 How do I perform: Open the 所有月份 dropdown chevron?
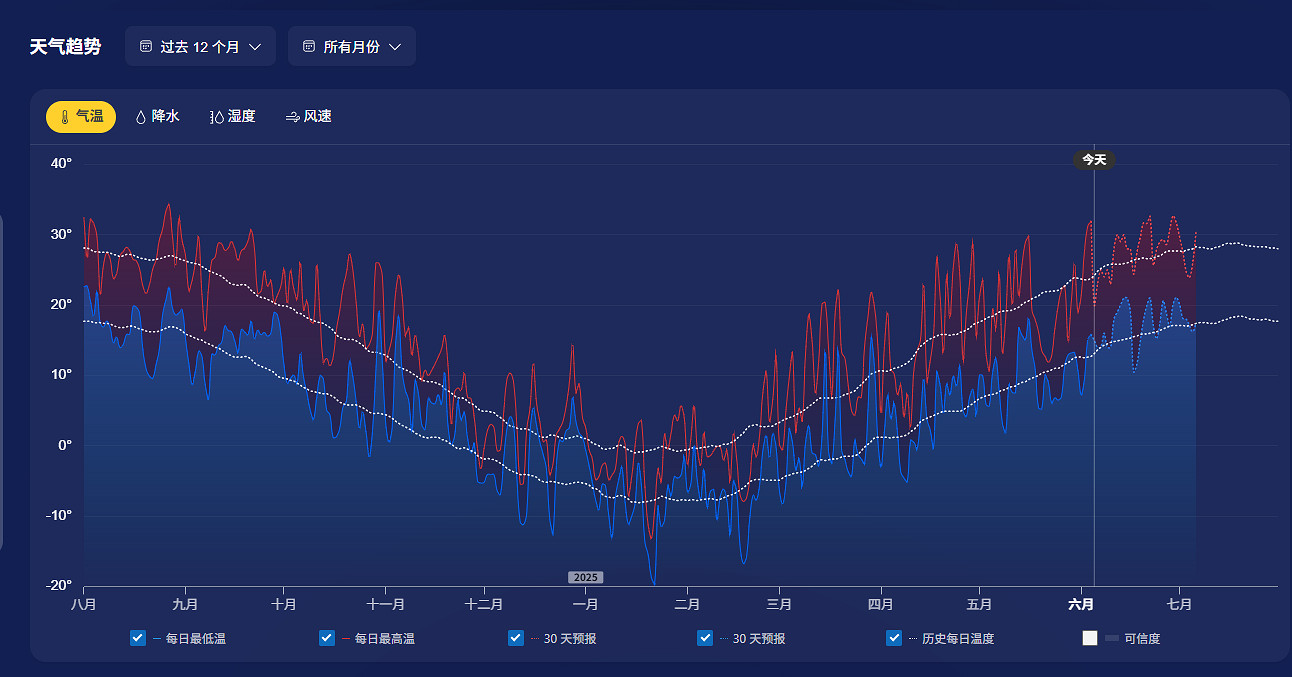(395, 47)
